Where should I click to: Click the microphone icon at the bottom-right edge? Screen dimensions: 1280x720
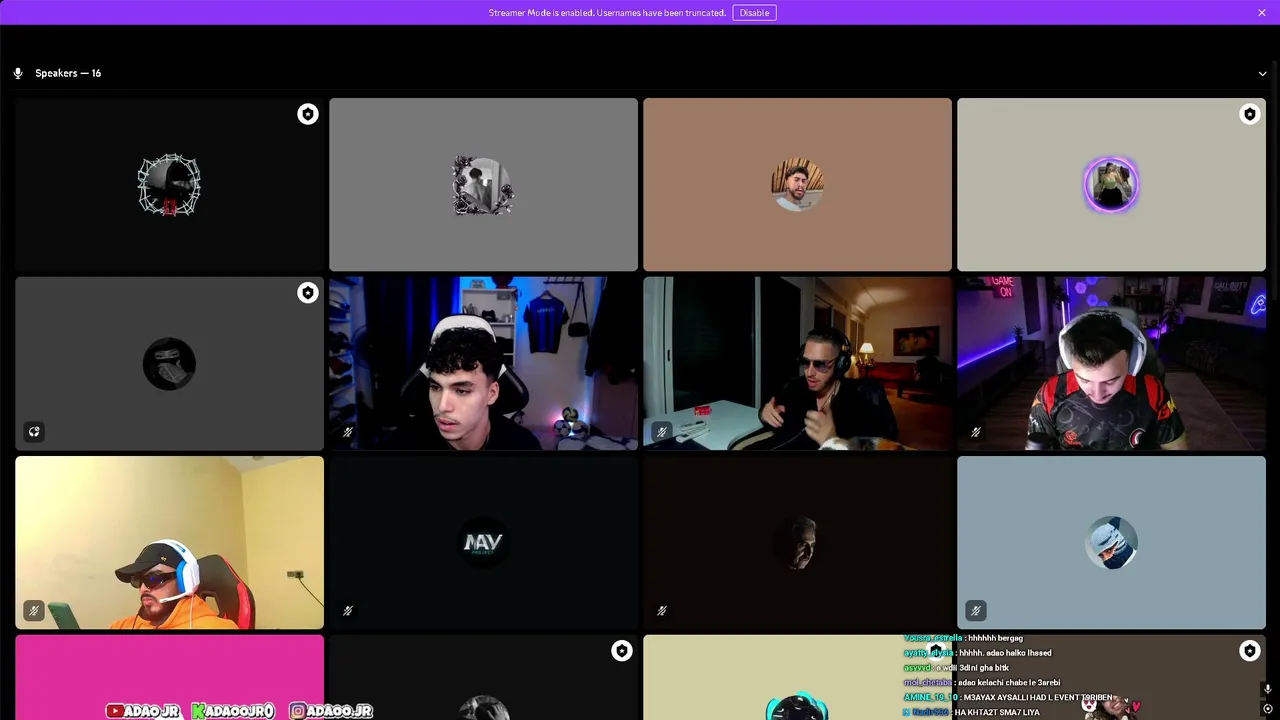coord(1267,689)
